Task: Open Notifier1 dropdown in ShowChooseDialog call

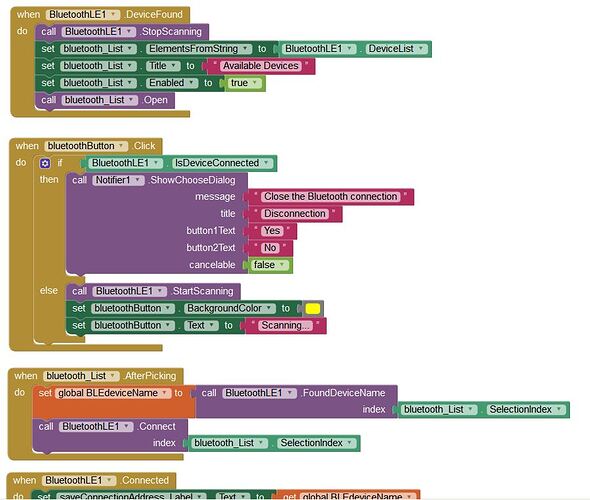Action: tap(118, 180)
